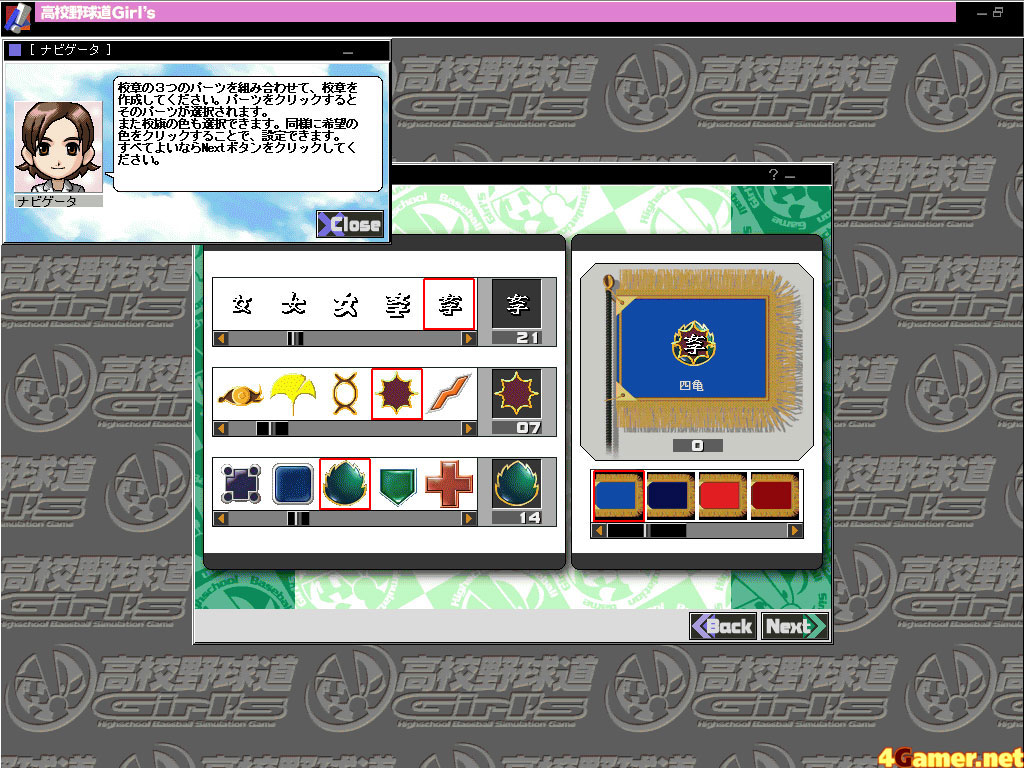Click the kanji row scrollbar thumb
This screenshot has width=1024, height=768.
pyautogui.click(x=295, y=338)
